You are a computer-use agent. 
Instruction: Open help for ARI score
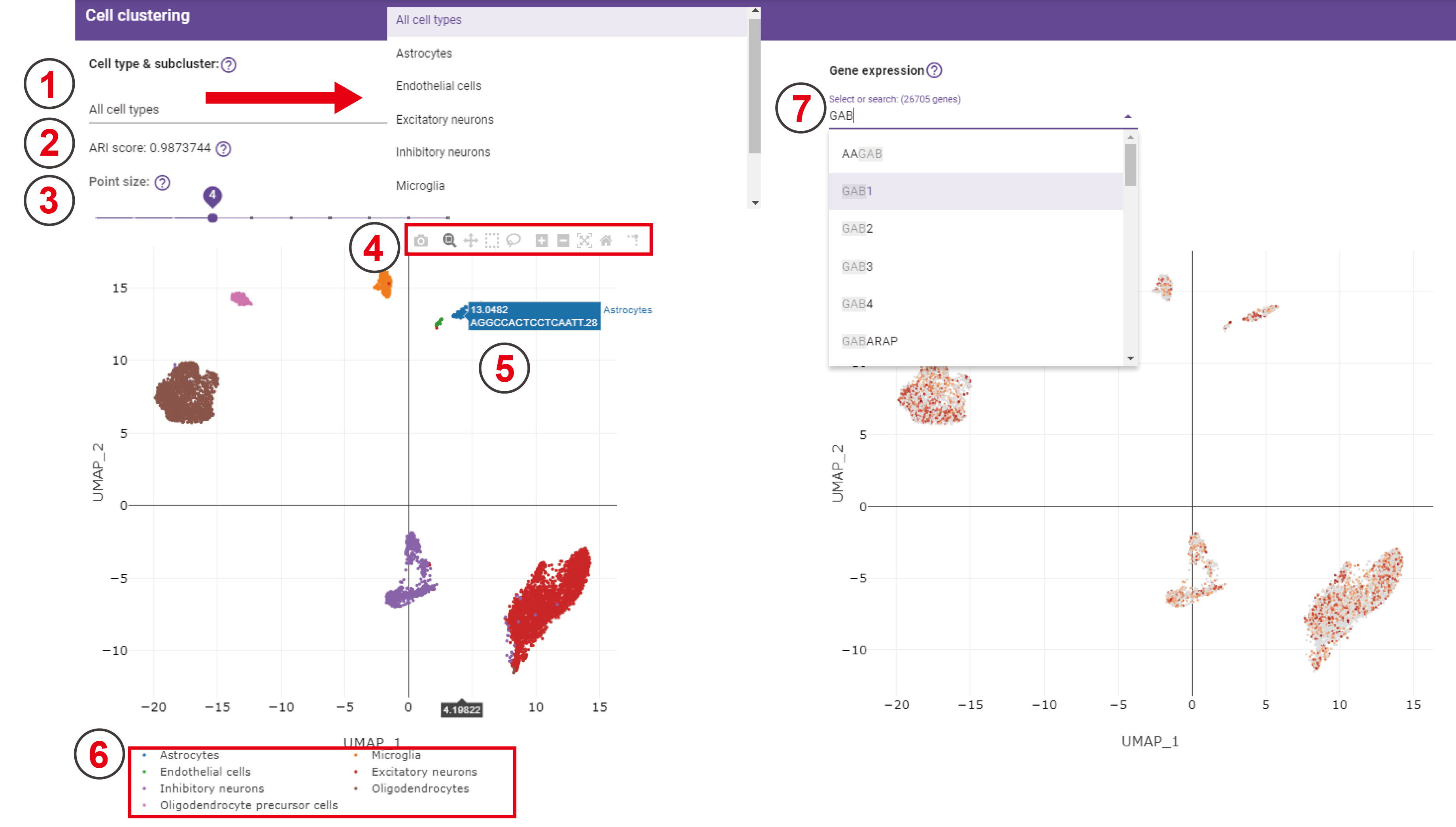click(224, 149)
